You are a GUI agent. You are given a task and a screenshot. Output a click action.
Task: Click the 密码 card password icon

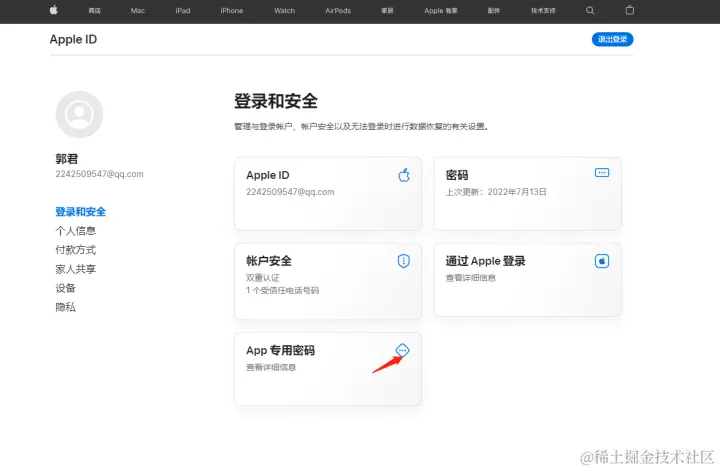(602, 173)
